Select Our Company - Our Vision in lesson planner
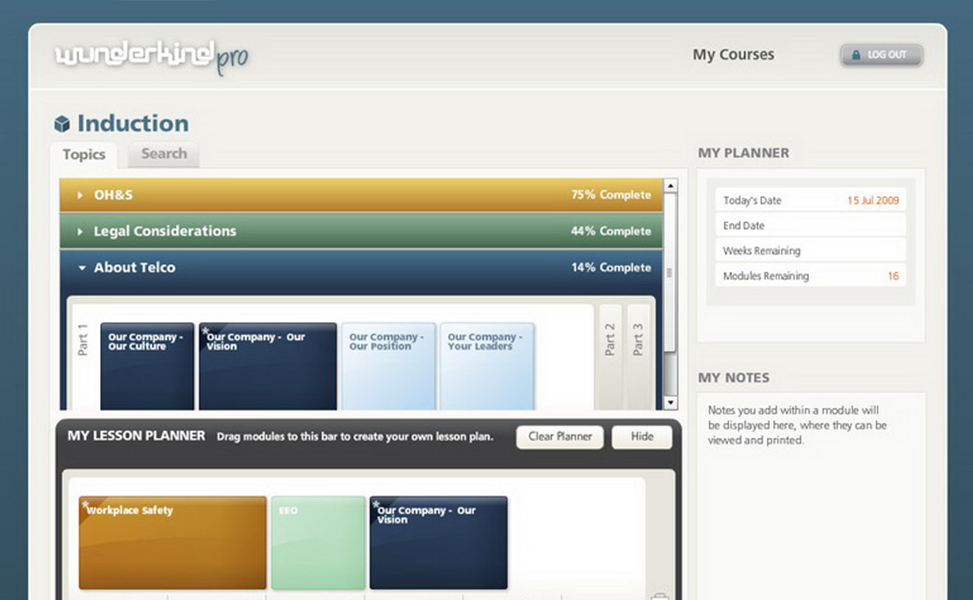Viewport: 973px width, 600px height. click(439, 542)
